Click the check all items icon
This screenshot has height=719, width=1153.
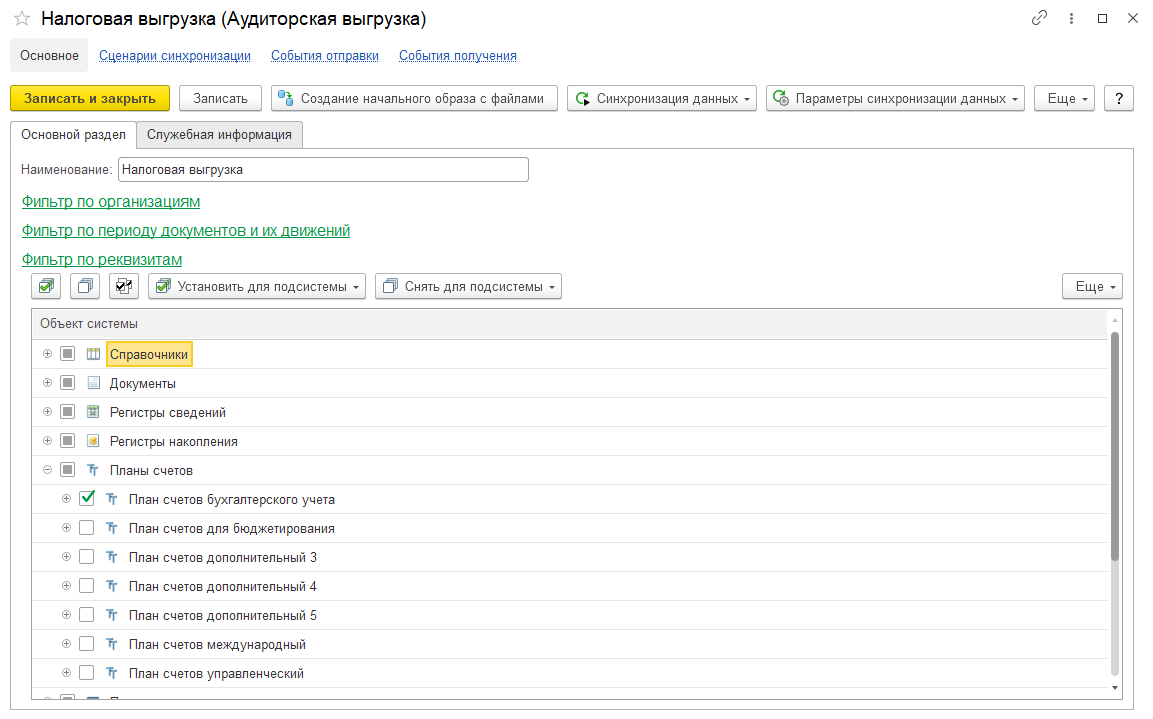(x=46, y=287)
